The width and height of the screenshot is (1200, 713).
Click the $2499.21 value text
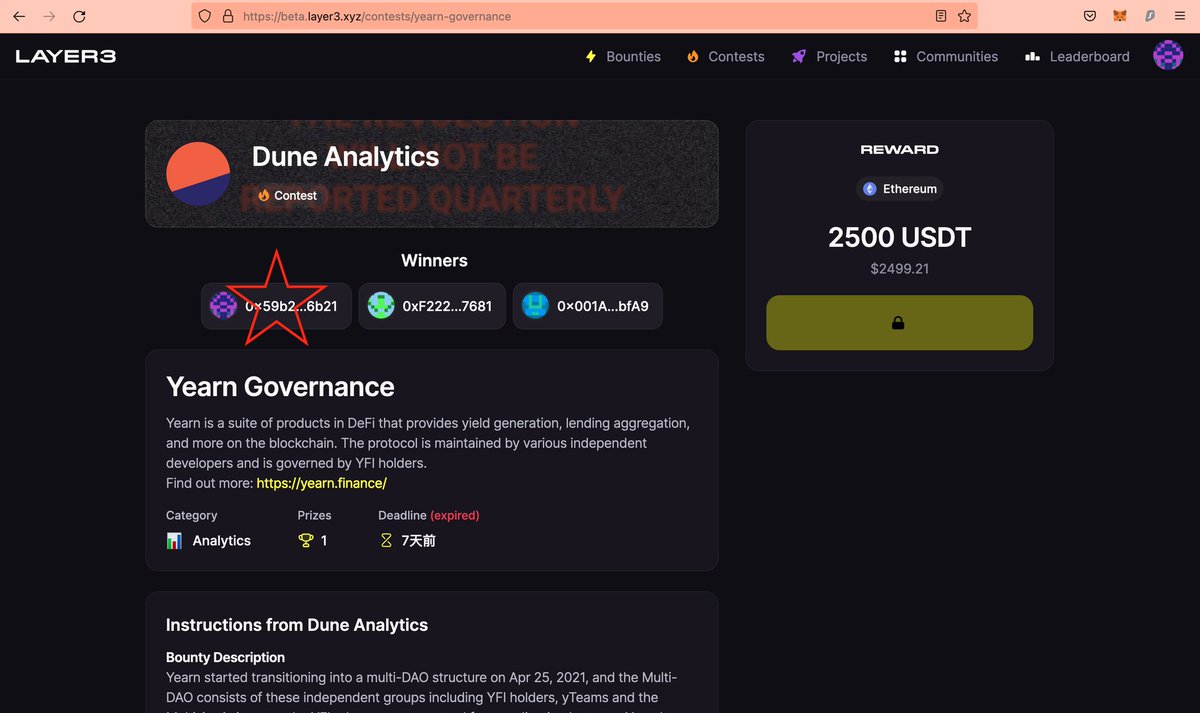pos(899,268)
